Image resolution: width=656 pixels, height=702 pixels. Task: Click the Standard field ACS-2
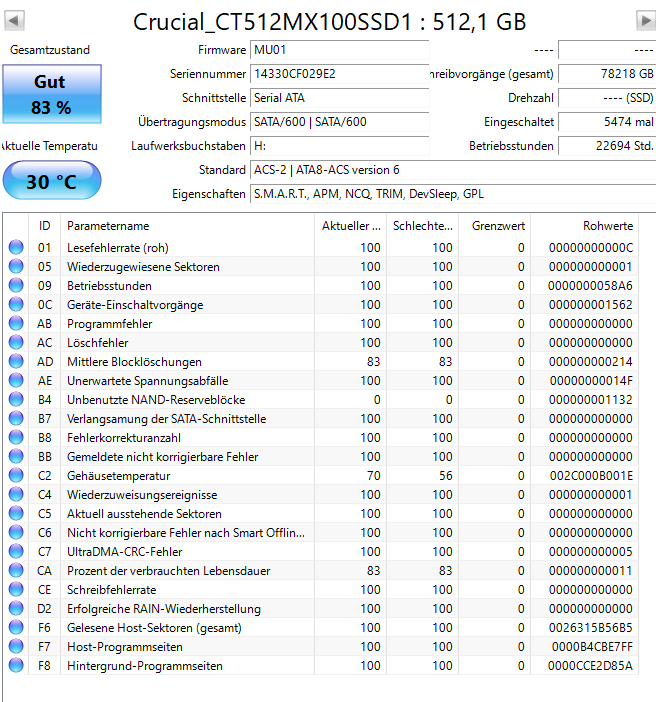pos(453,170)
